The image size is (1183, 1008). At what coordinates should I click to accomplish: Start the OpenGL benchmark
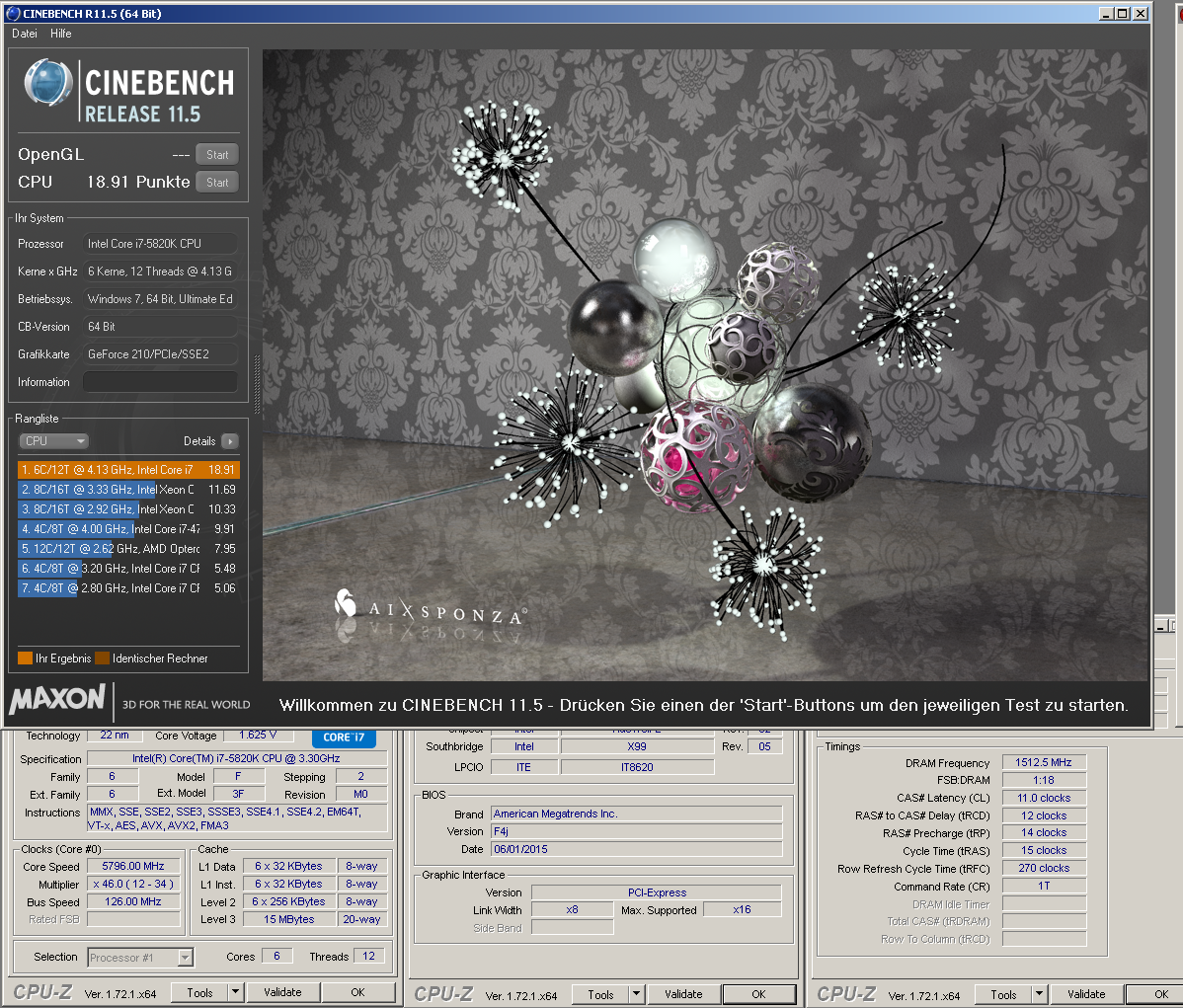pos(217,154)
